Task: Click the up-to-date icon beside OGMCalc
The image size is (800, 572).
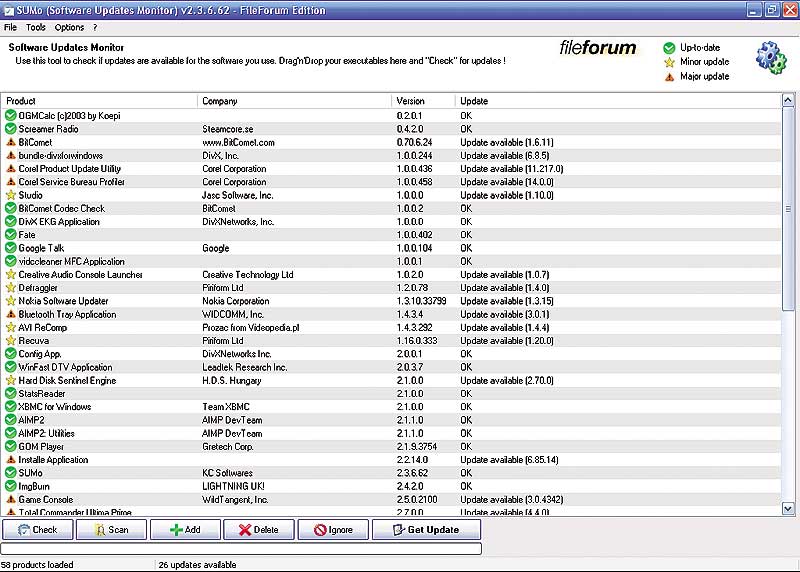Action: point(11,115)
